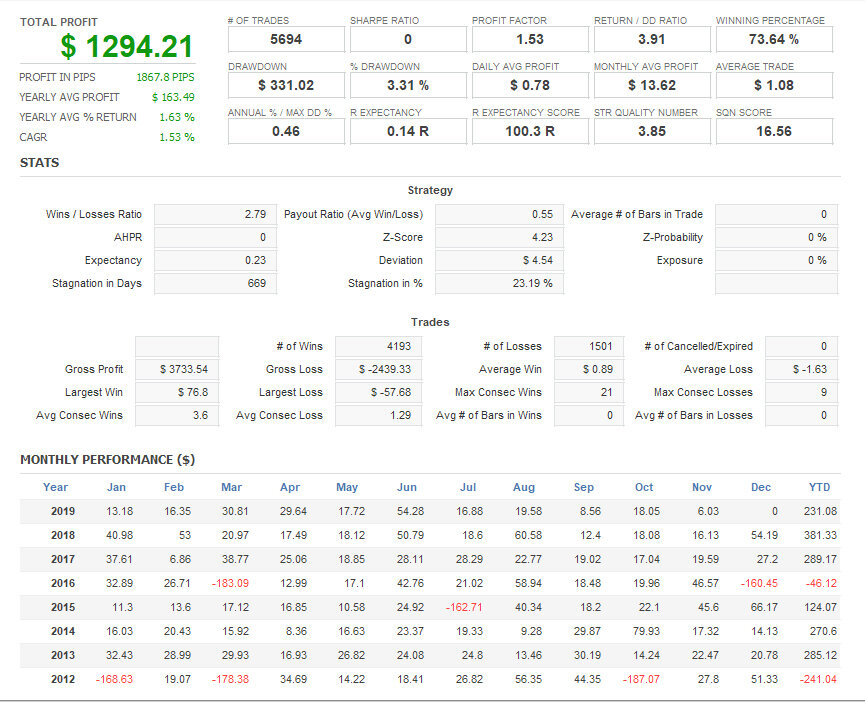Click the Z-Score field 4.23
Screen dimensions: 865x702
click(x=499, y=238)
